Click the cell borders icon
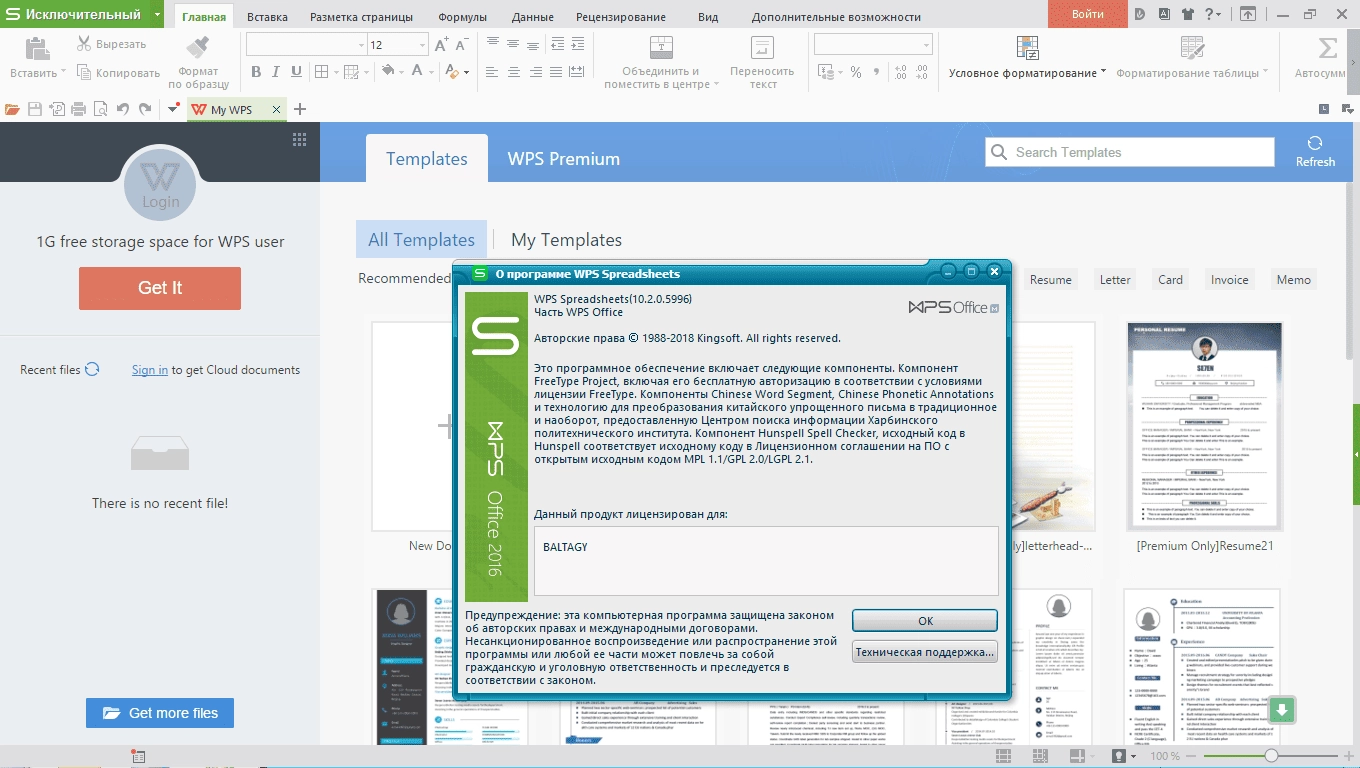Screen dimensions: 1360x768 [x=321, y=72]
